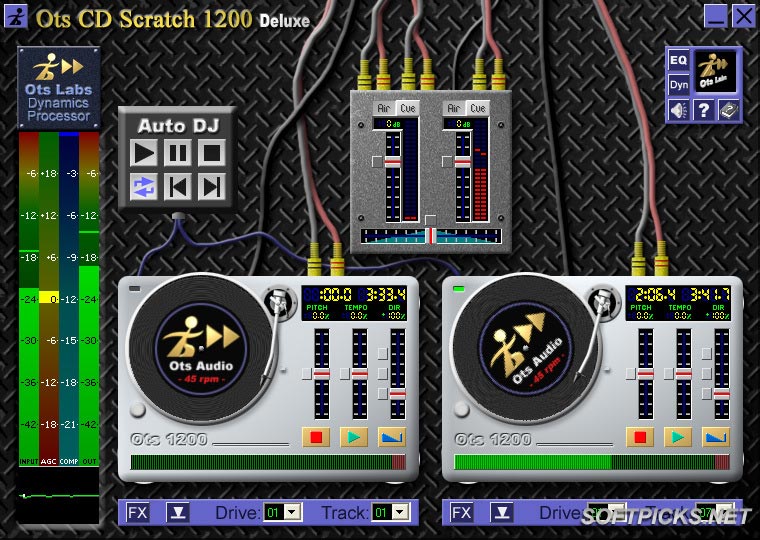Skip to previous track in Auto DJ
This screenshot has height=540, width=760.
click(x=178, y=186)
